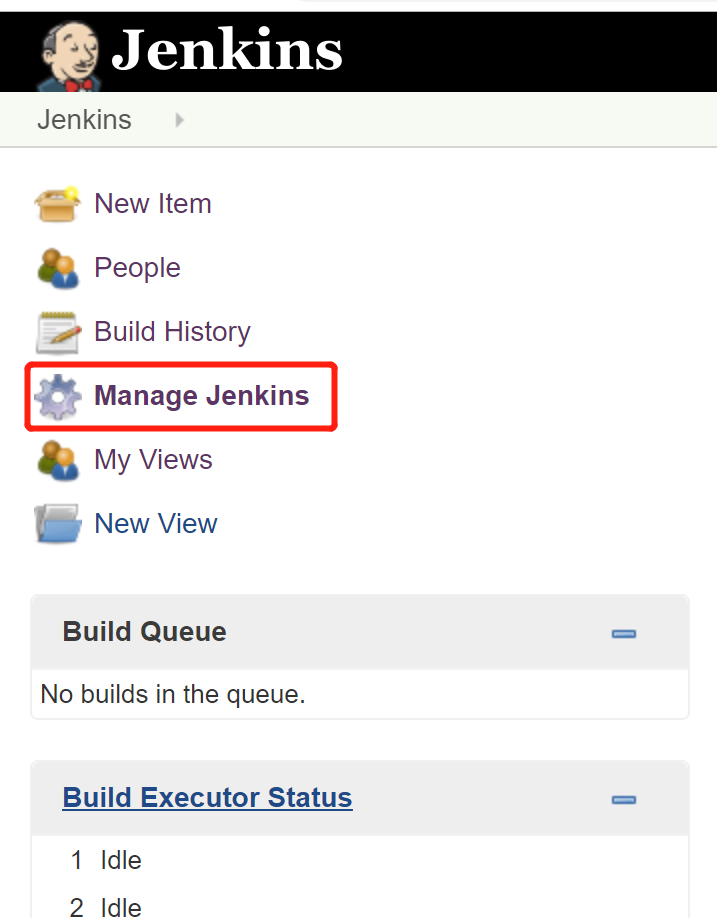Click the Jenkins breadcrumb link
The height and width of the screenshot is (918, 717).
pos(84,119)
